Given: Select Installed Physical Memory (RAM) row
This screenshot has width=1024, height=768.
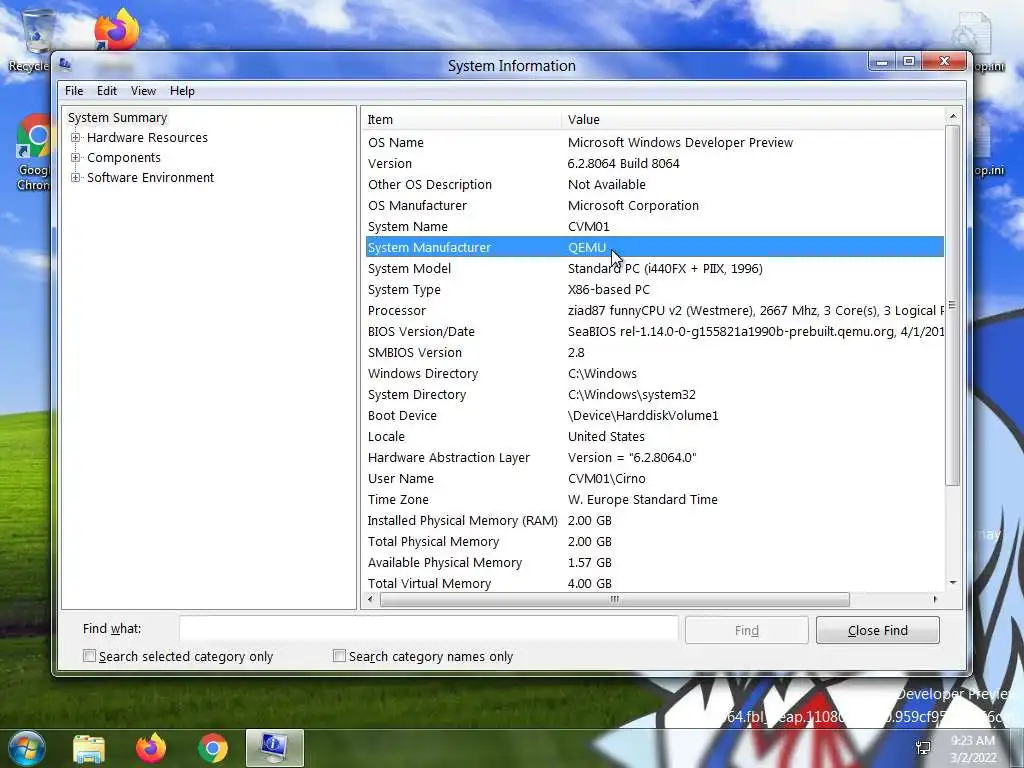Looking at the screenshot, I should [x=654, y=520].
